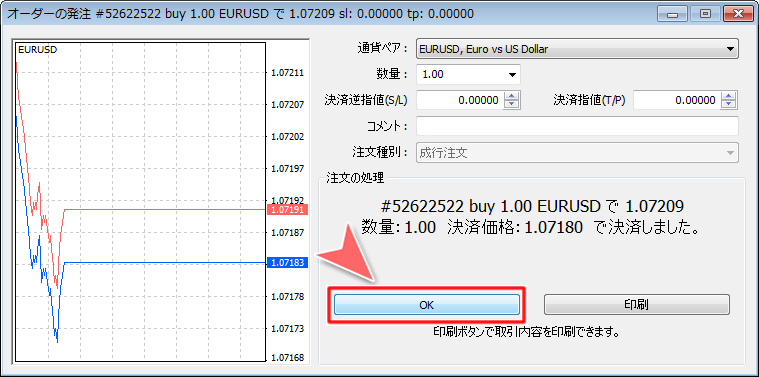
Task: Click the 1.07197 price axis value
Action: point(288,169)
